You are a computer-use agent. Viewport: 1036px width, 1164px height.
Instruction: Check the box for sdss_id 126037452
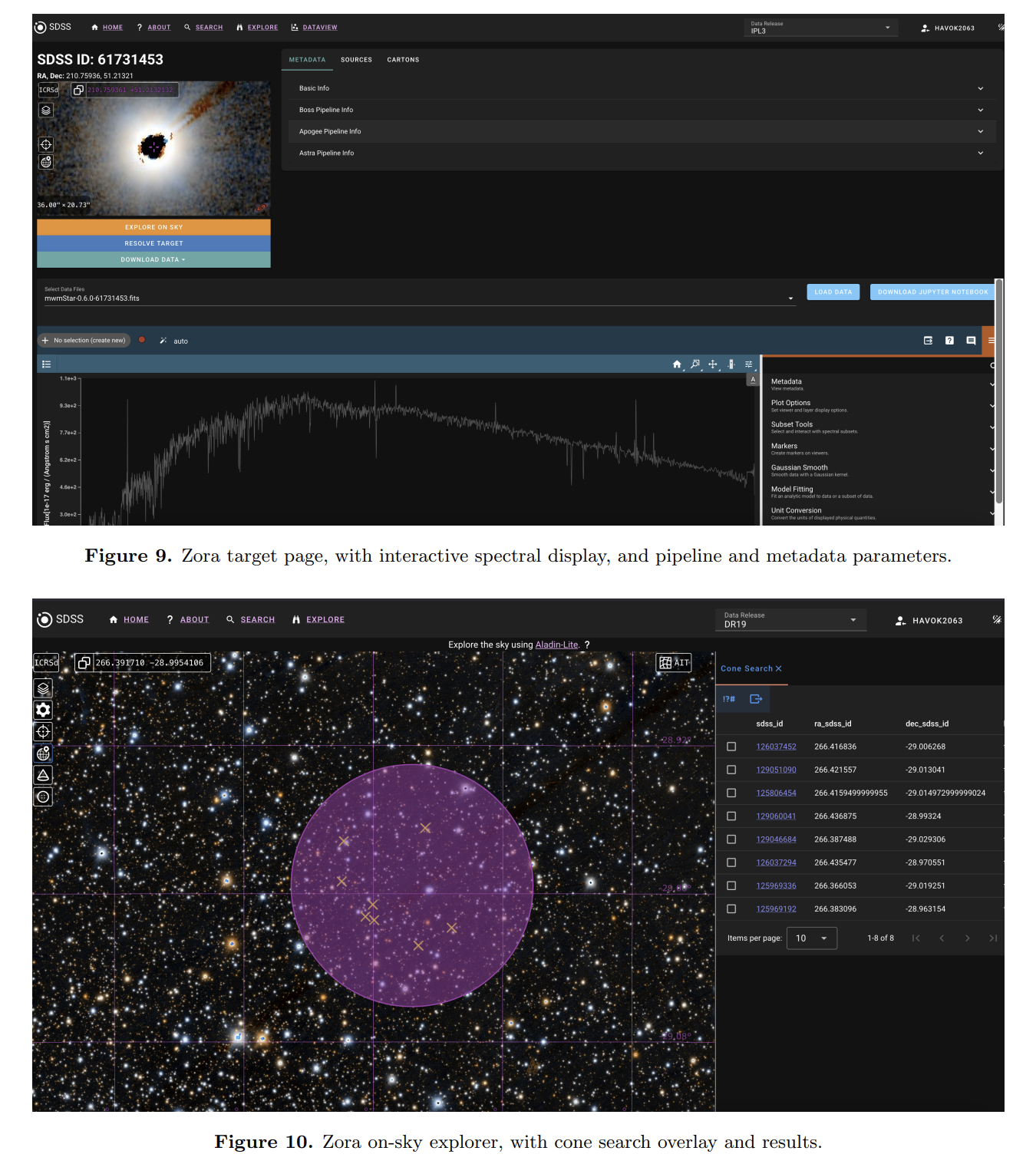tap(731, 747)
